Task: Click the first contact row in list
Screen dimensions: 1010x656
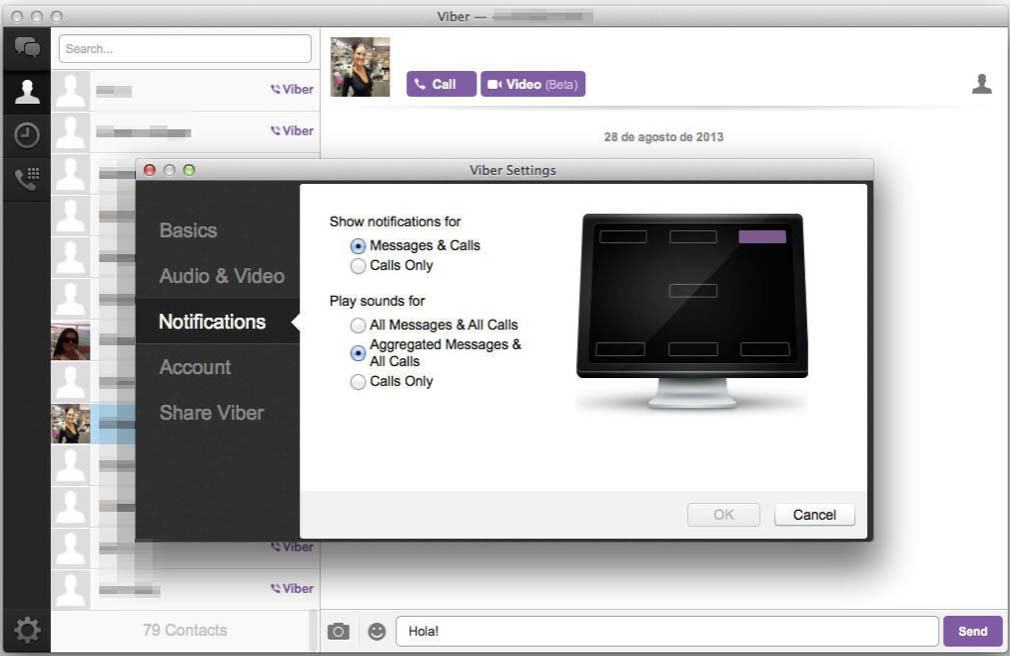Action: (x=186, y=90)
